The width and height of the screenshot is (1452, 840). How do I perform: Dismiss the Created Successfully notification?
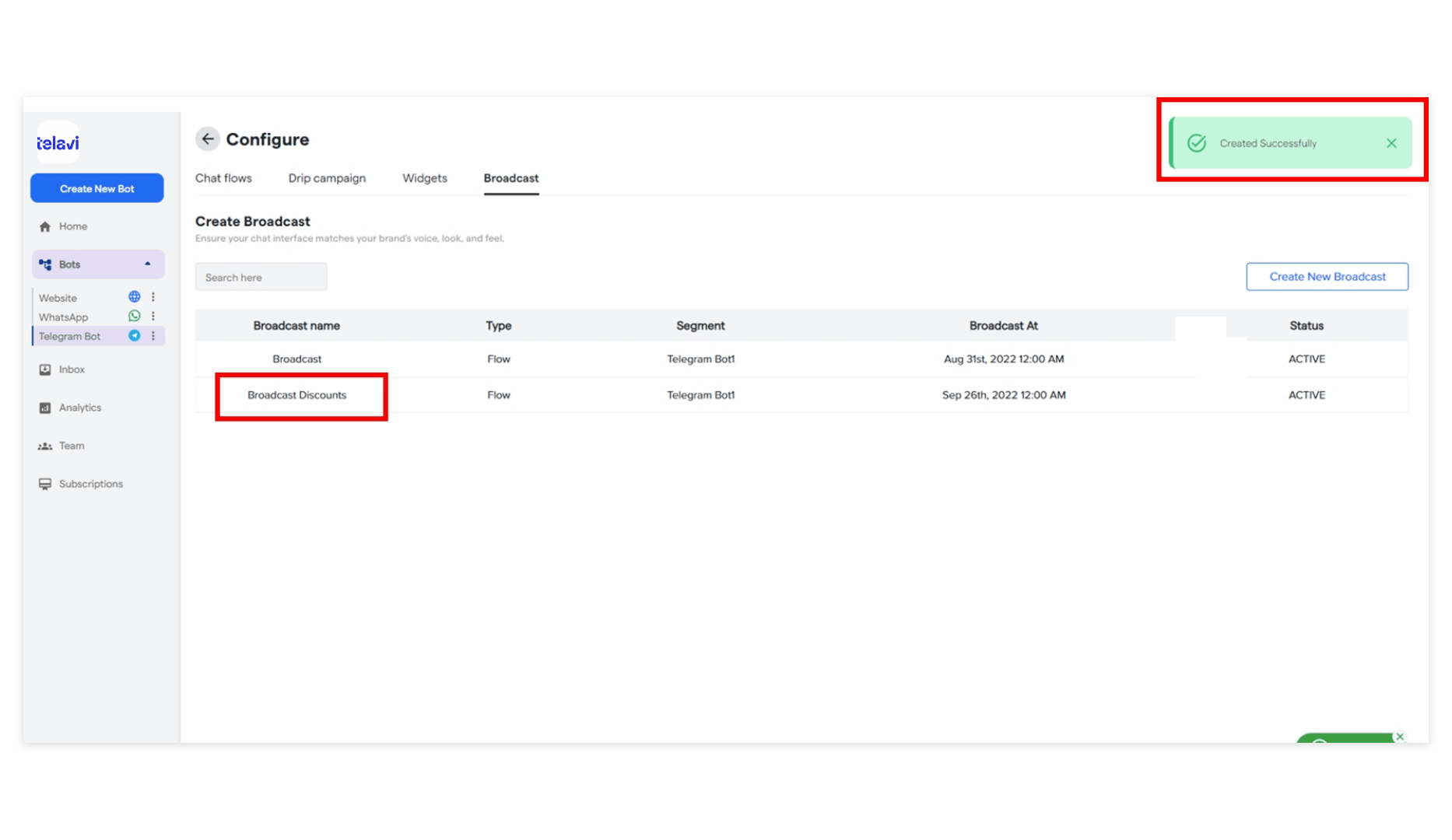pyautogui.click(x=1391, y=143)
